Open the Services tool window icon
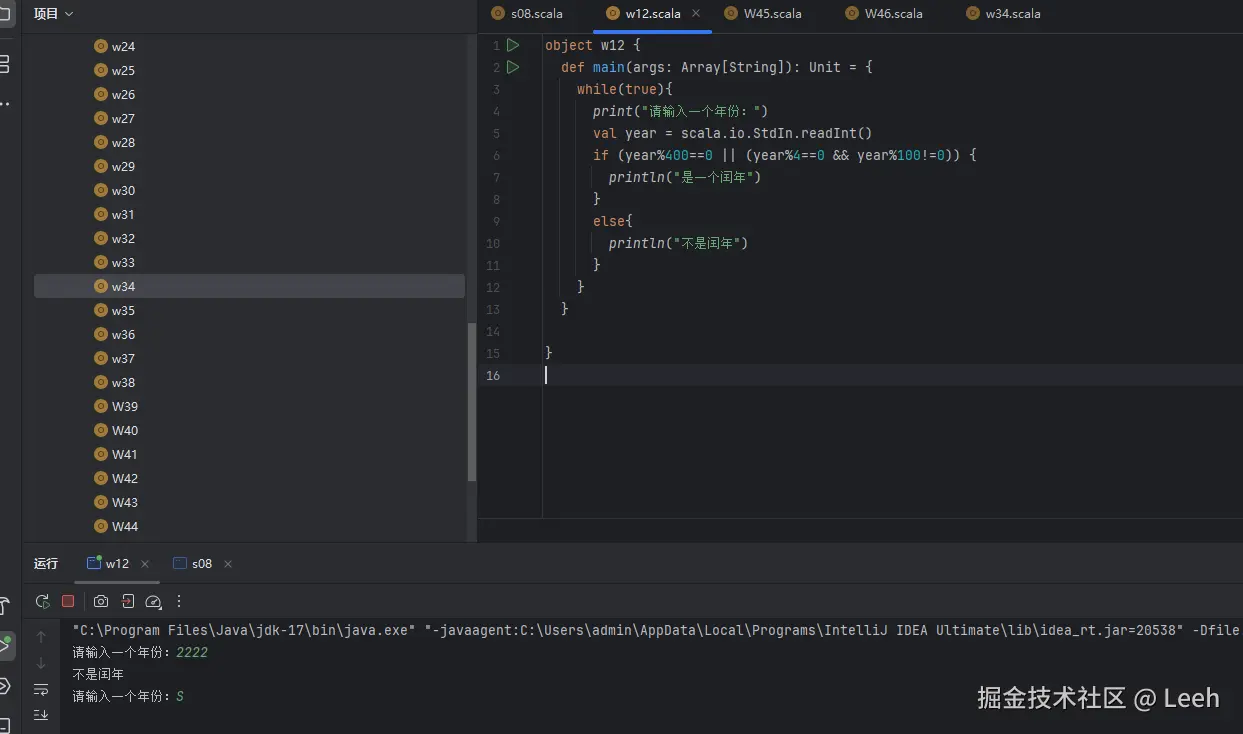The width and height of the screenshot is (1243, 734). pyautogui.click(x=5, y=686)
